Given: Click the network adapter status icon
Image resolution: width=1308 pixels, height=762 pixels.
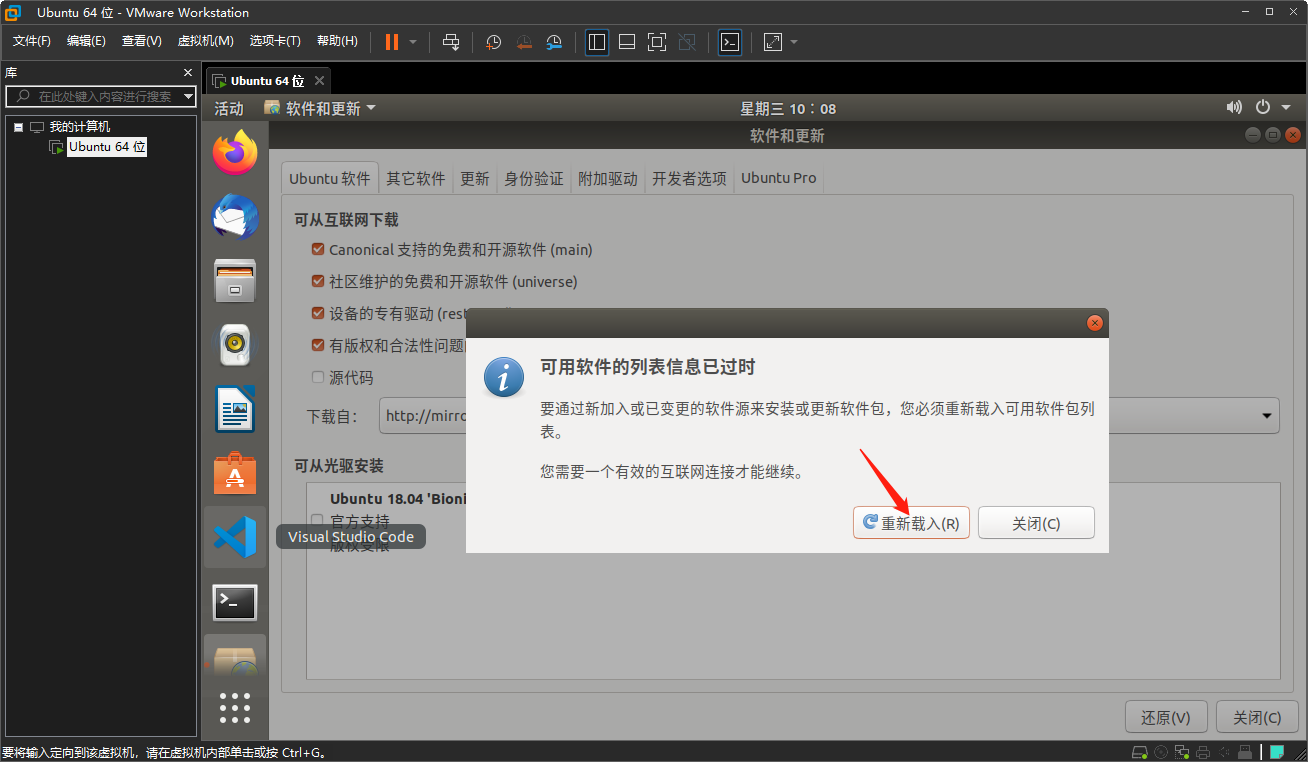Looking at the screenshot, I should tap(1184, 752).
